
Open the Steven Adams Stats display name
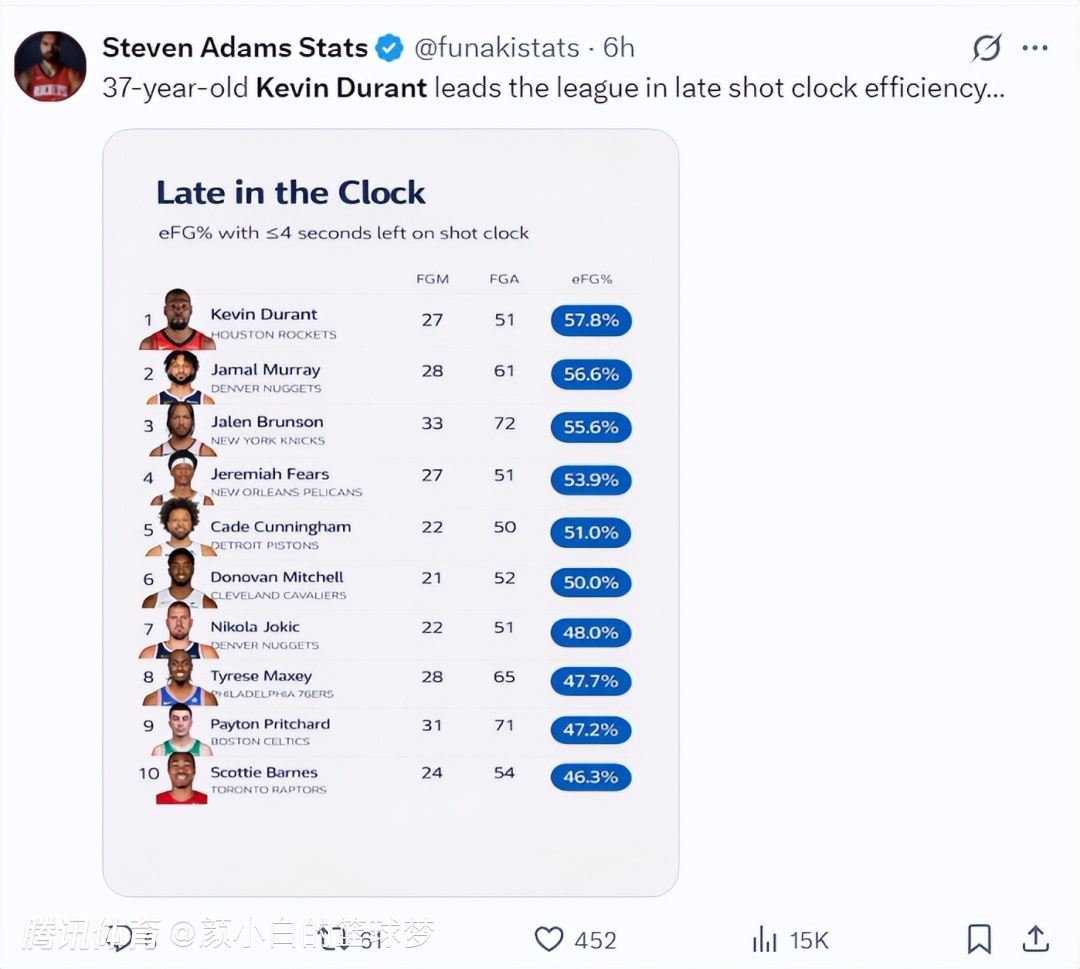point(235,48)
